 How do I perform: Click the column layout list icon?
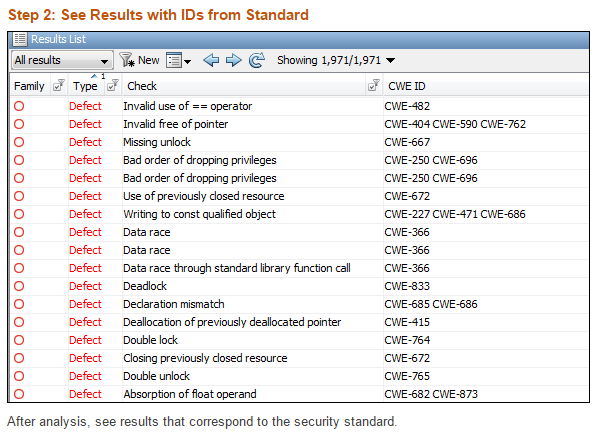point(174,60)
